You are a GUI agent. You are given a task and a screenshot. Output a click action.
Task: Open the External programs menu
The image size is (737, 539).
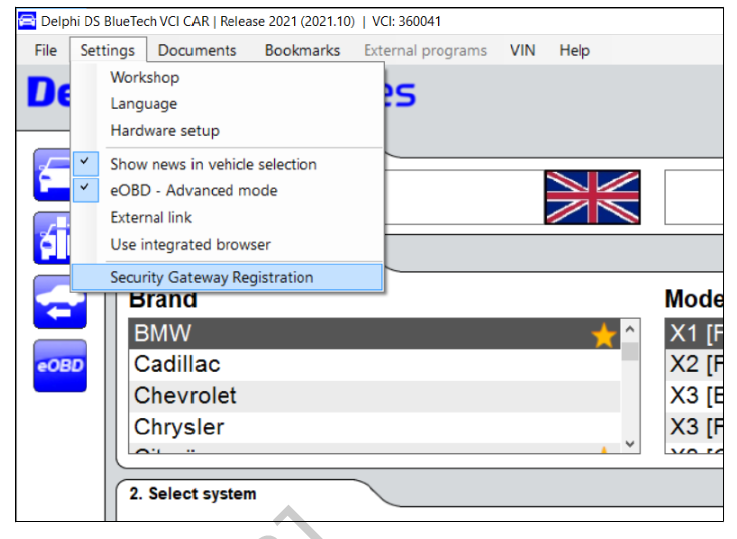point(425,50)
